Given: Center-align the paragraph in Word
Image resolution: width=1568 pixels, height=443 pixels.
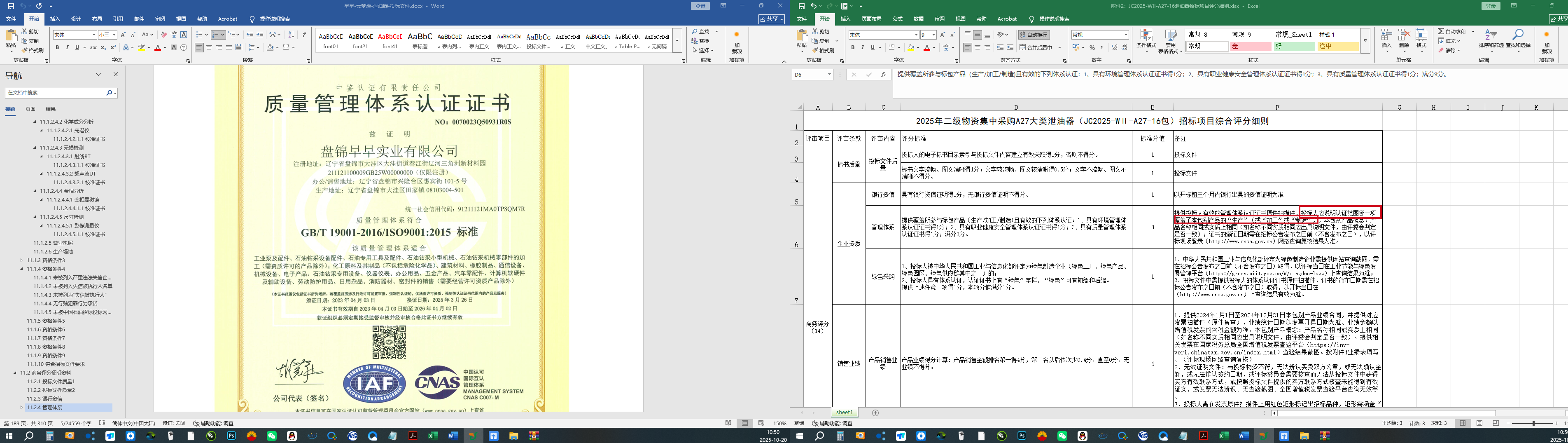Looking at the screenshot, I should click(x=209, y=47).
